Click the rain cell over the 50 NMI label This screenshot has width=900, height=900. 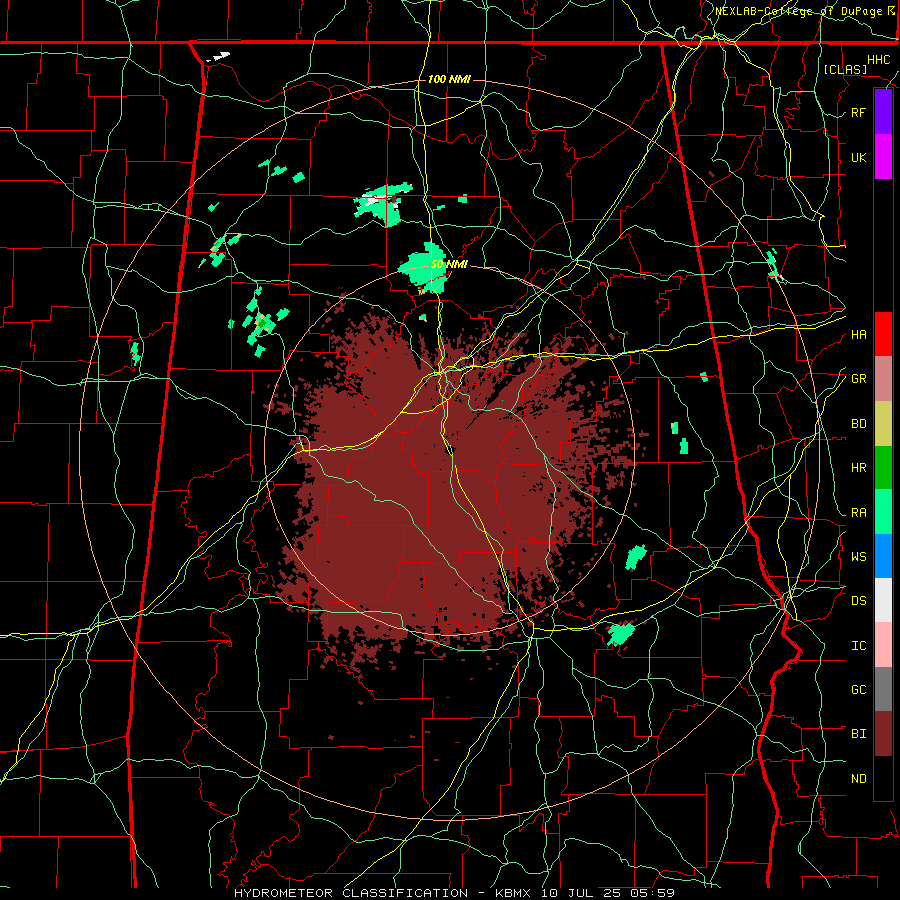point(424,269)
